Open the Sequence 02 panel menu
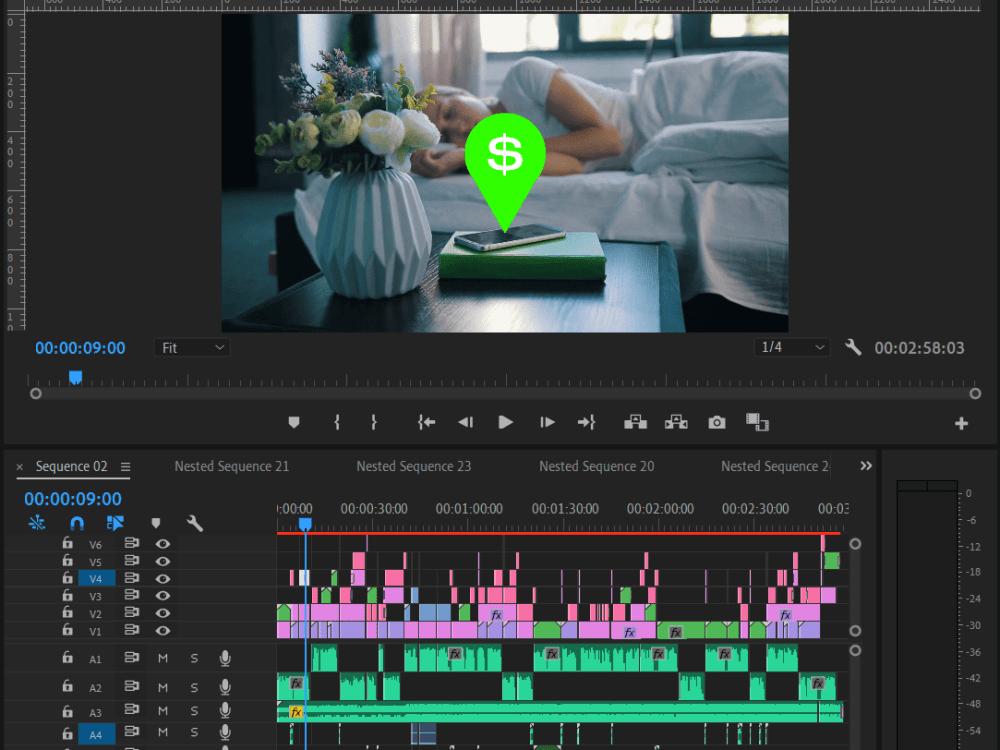 (126, 467)
